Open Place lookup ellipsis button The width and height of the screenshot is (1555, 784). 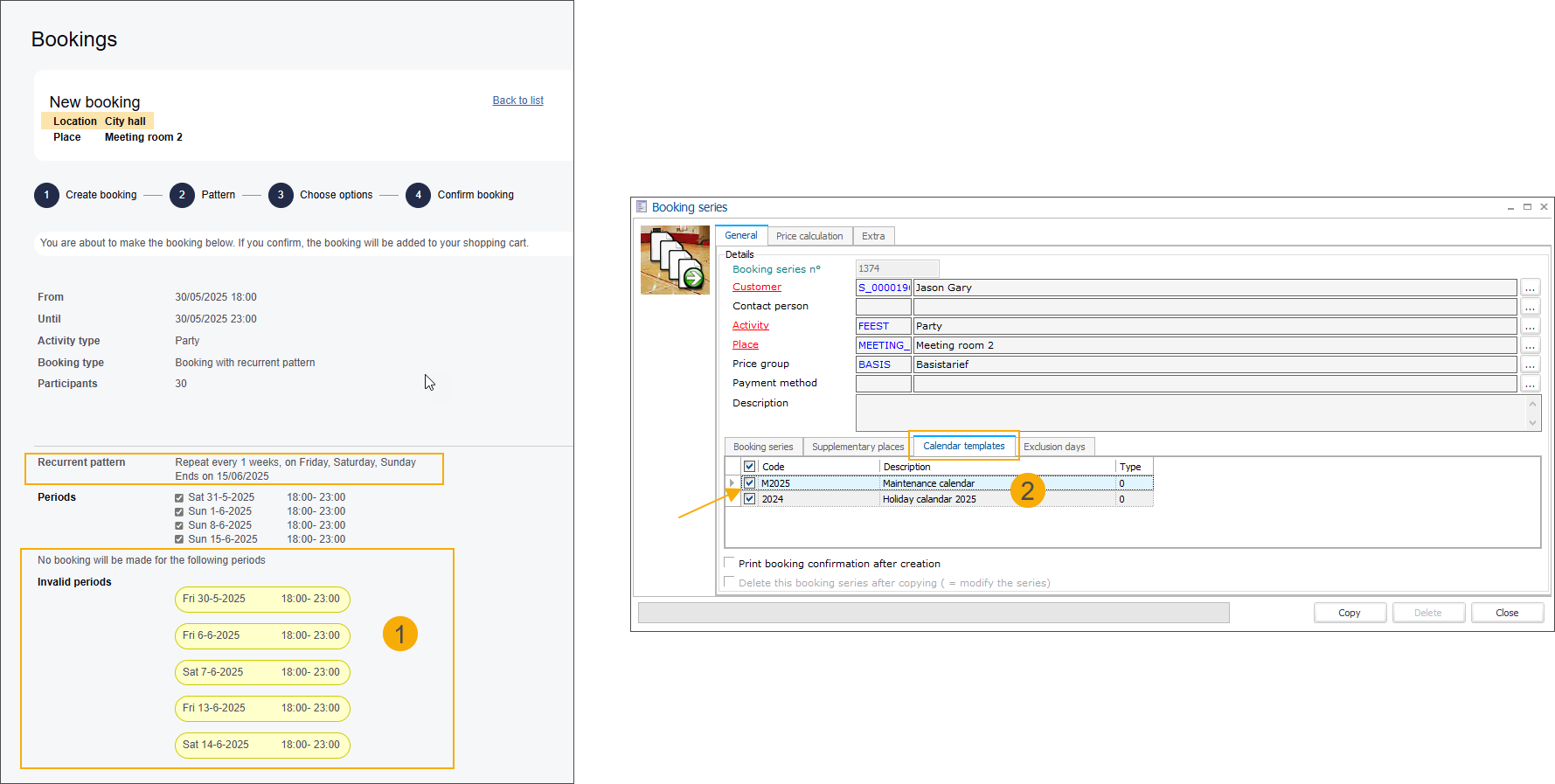[1530, 346]
